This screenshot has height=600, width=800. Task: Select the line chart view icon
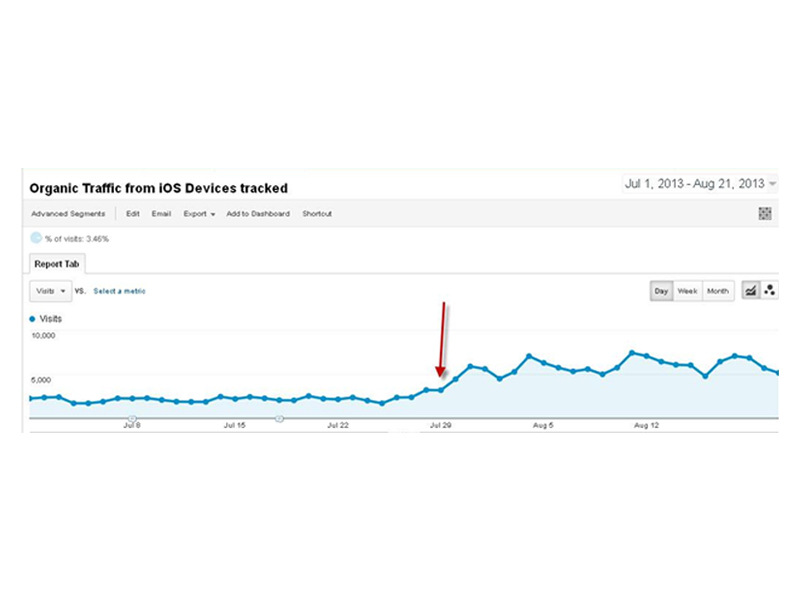[x=750, y=291]
